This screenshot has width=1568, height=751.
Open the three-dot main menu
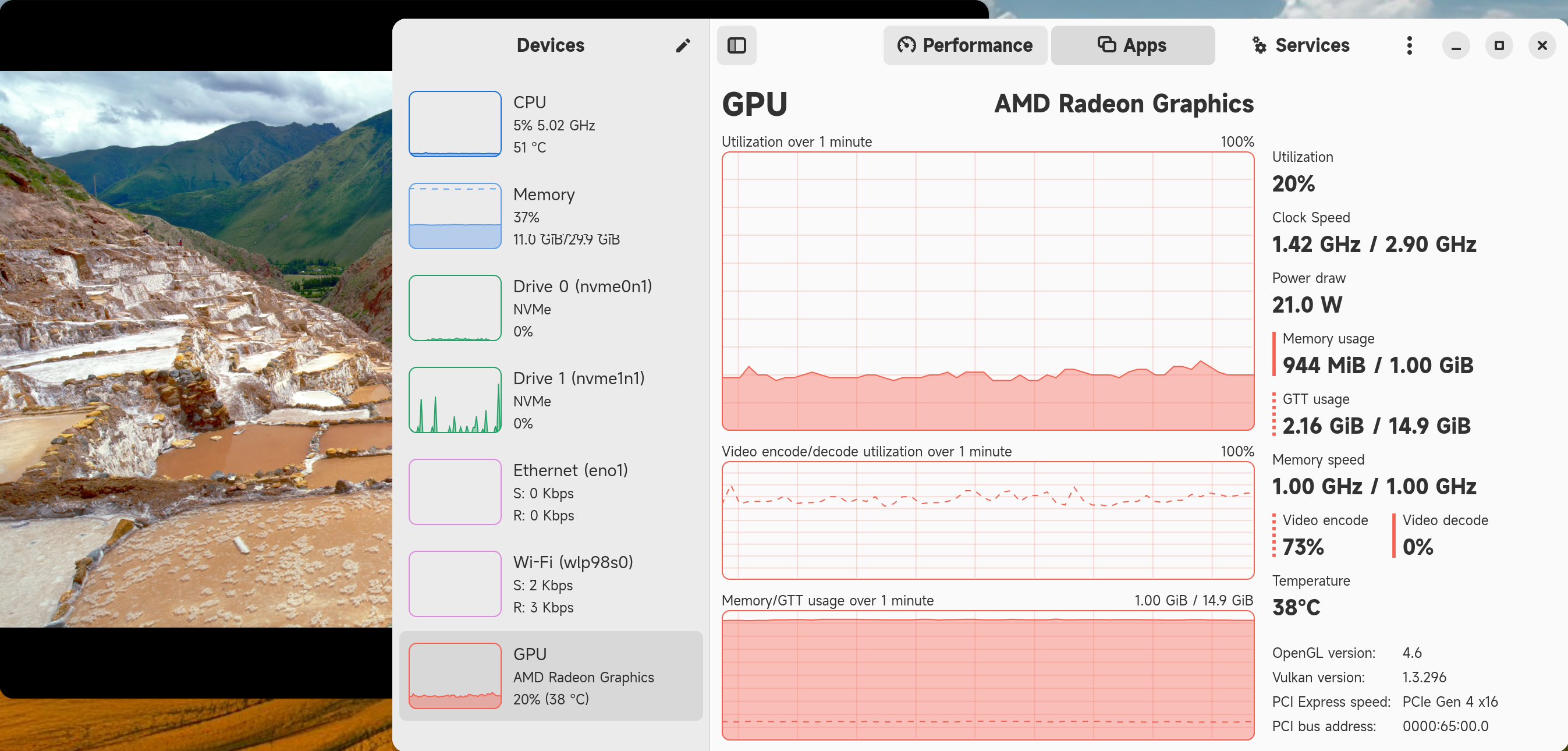click(1409, 45)
